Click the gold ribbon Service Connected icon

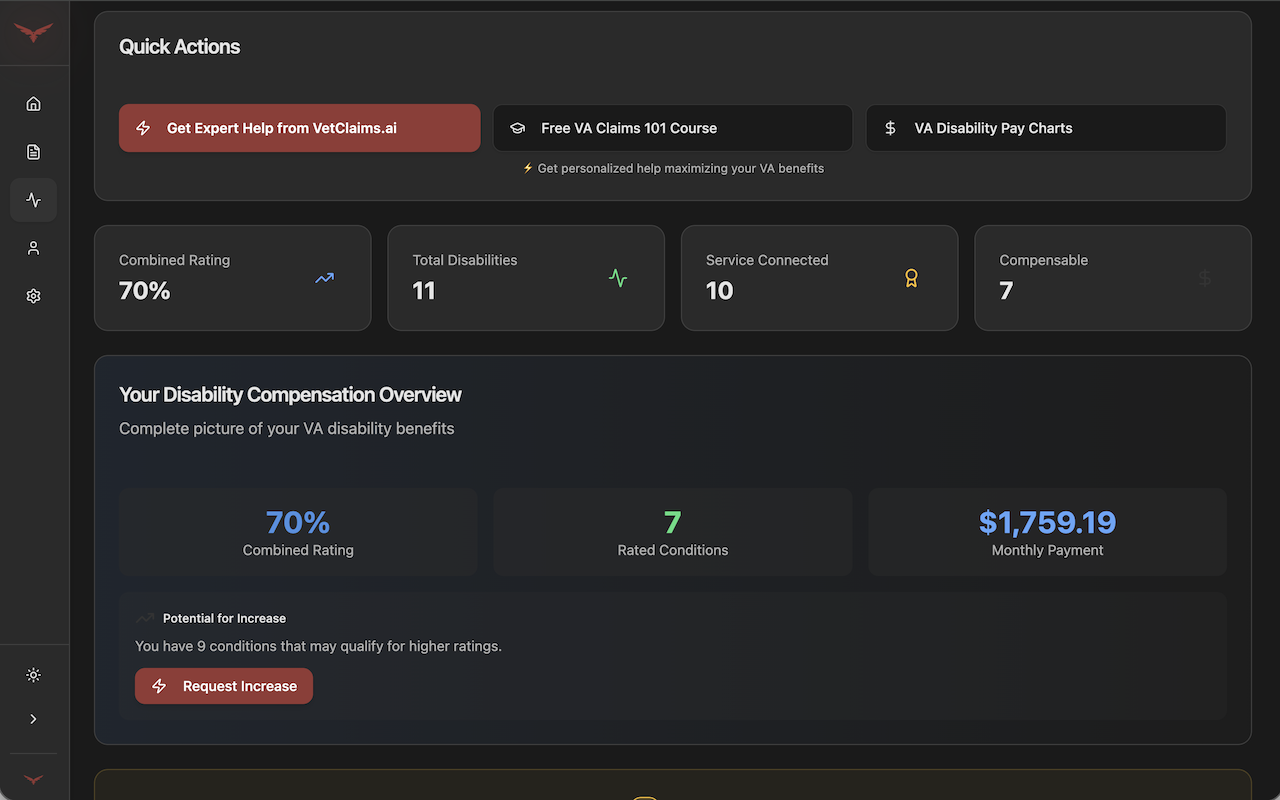(x=911, y=278)
